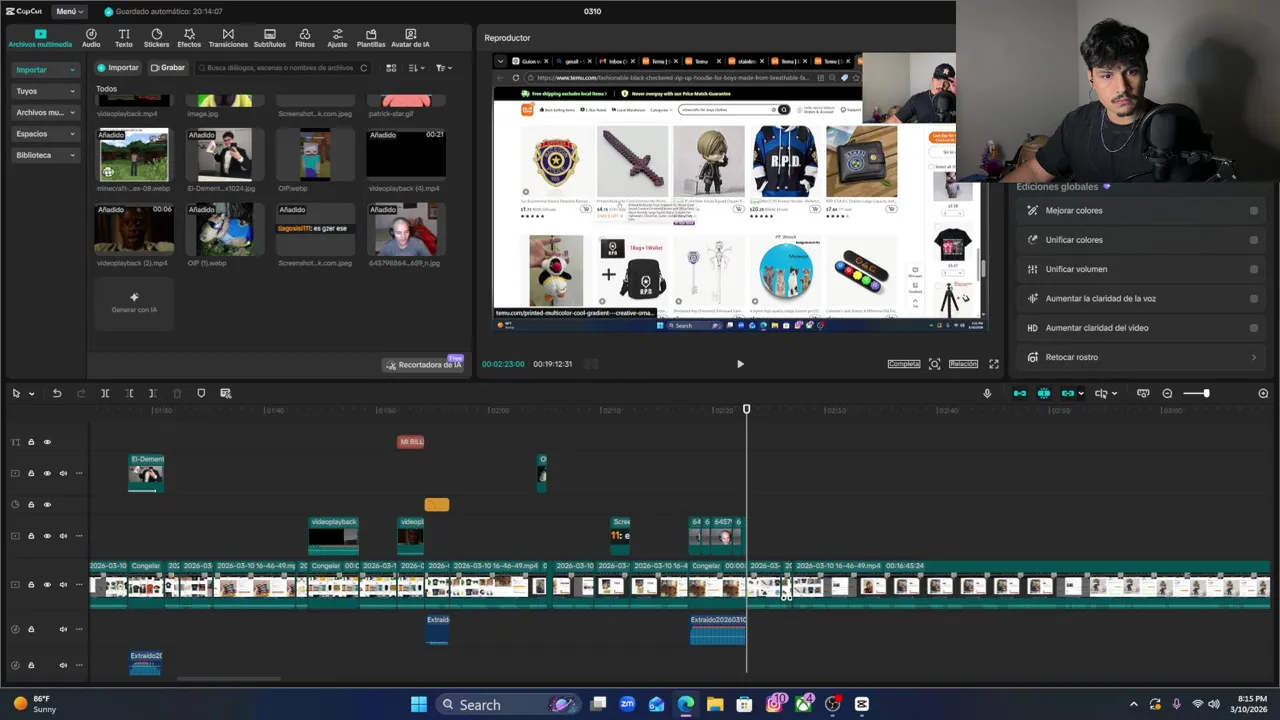This screenshot has width=1280, height=720.
Task: Open the Ajuste panel
Action: tap(337, 38)
